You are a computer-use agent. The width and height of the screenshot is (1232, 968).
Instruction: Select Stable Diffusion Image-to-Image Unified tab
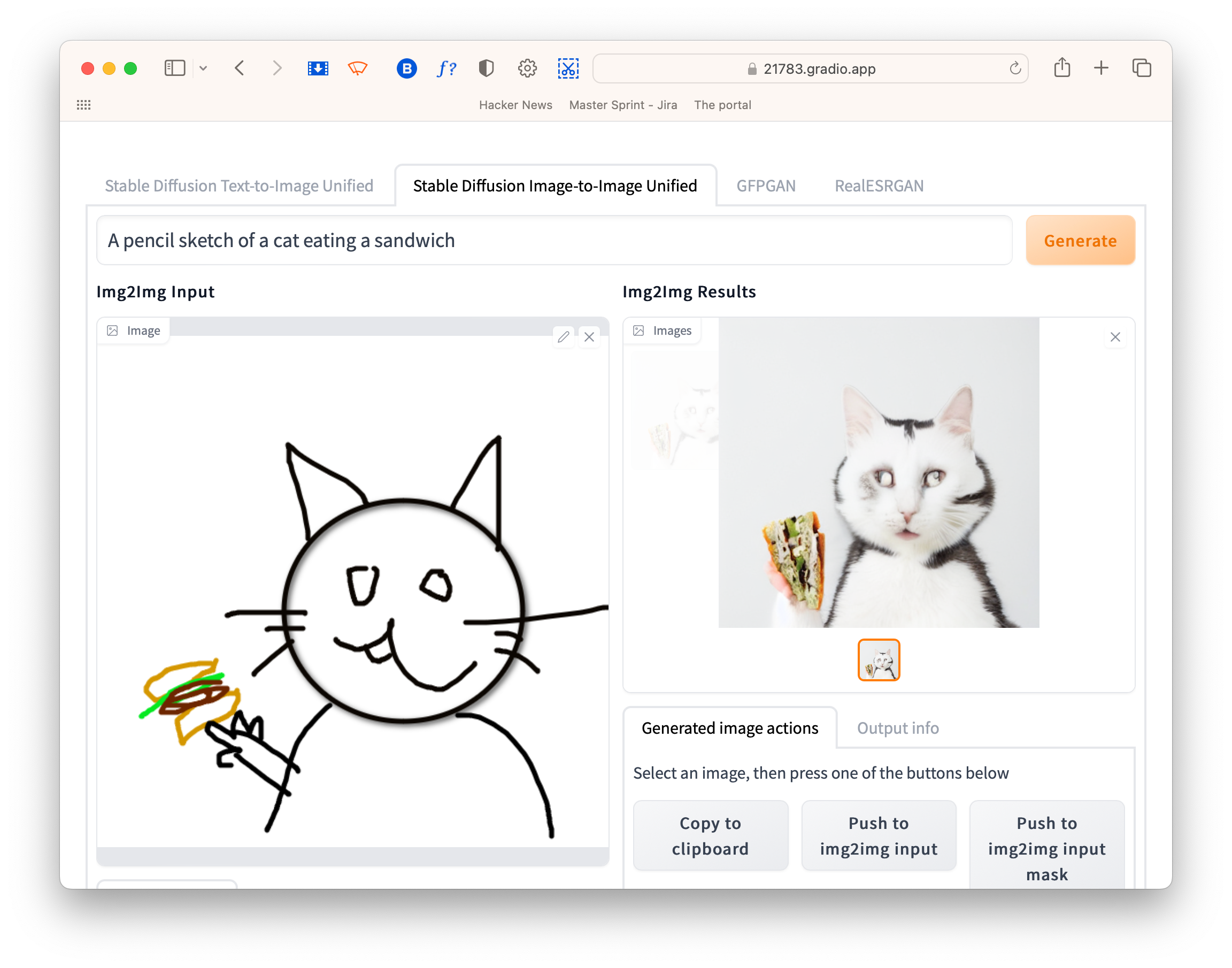pyautogui.click(x=555, y=186)
